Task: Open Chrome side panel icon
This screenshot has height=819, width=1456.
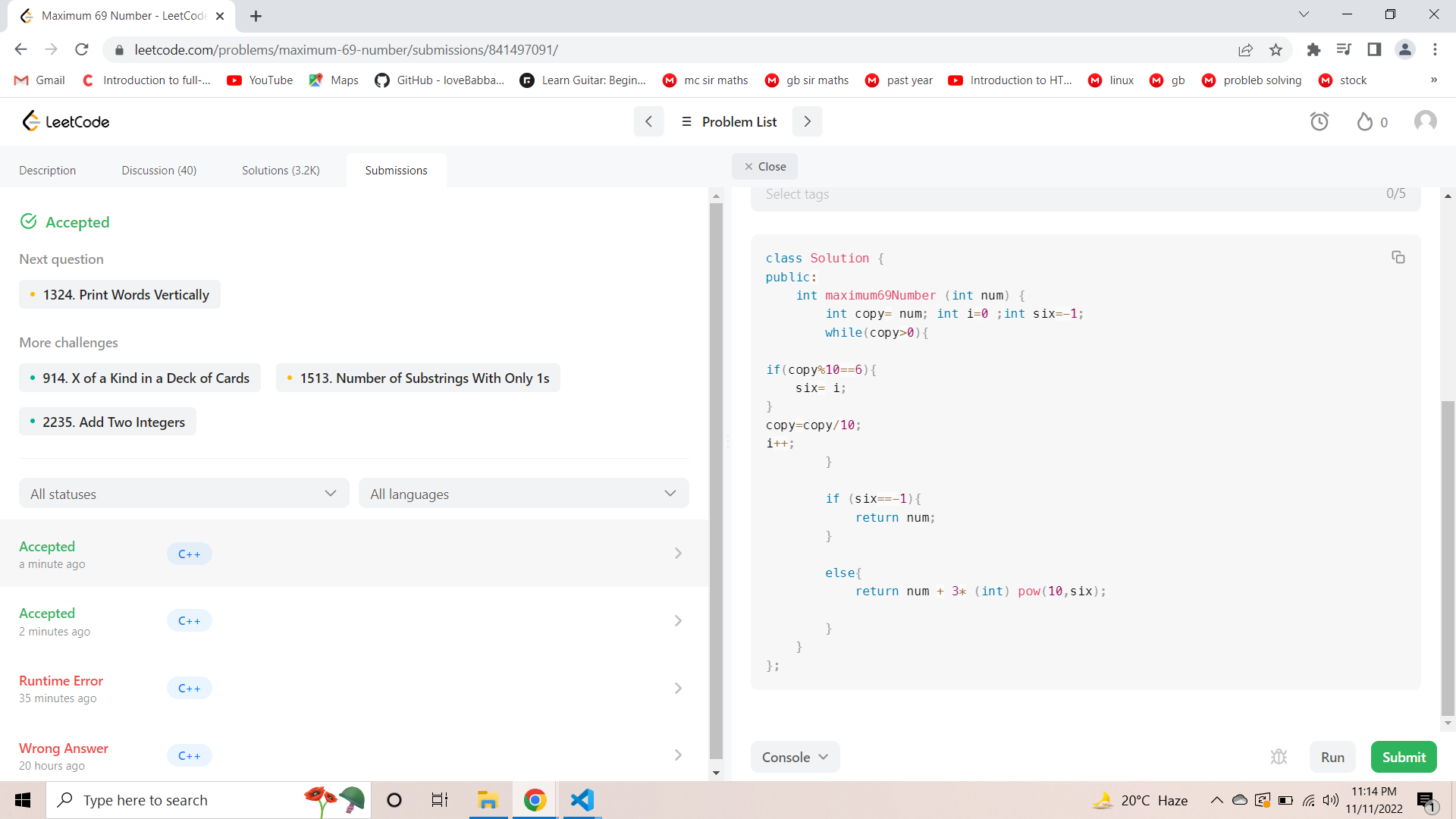Action: [1374, 49]
